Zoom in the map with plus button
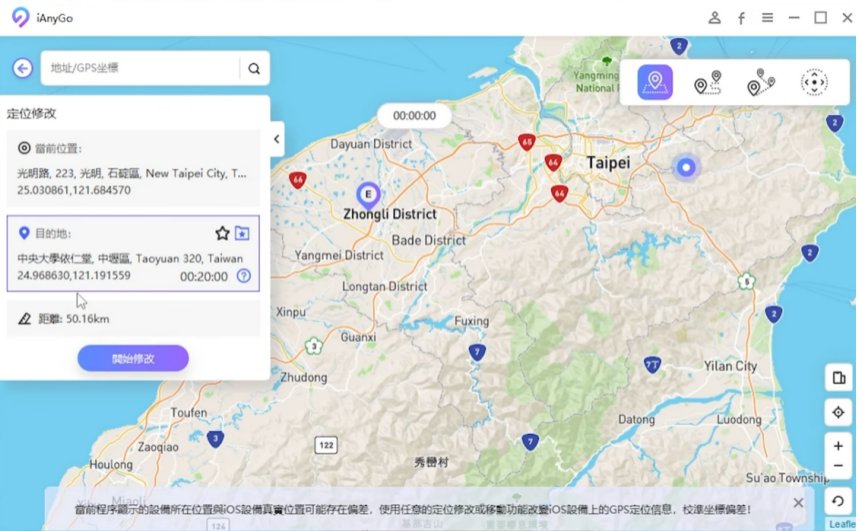 pos(838,445)
